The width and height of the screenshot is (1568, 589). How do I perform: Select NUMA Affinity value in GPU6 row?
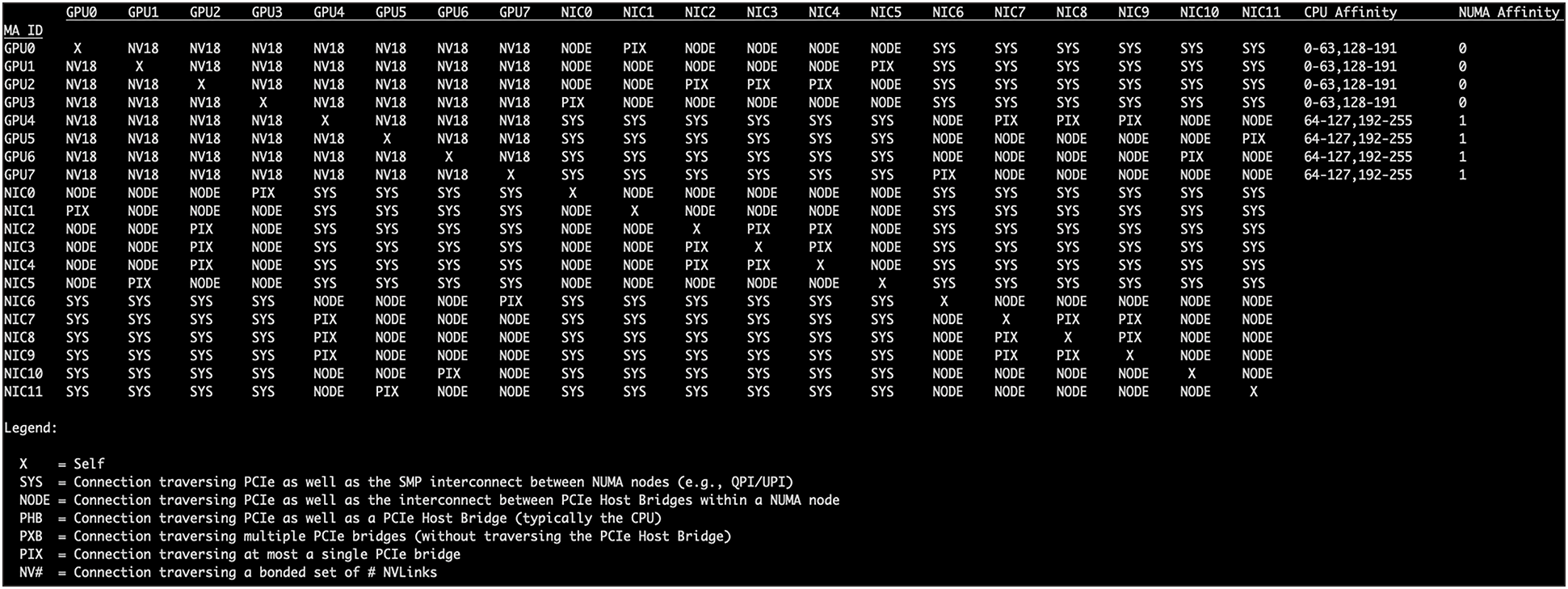(x=1462, y=157)
